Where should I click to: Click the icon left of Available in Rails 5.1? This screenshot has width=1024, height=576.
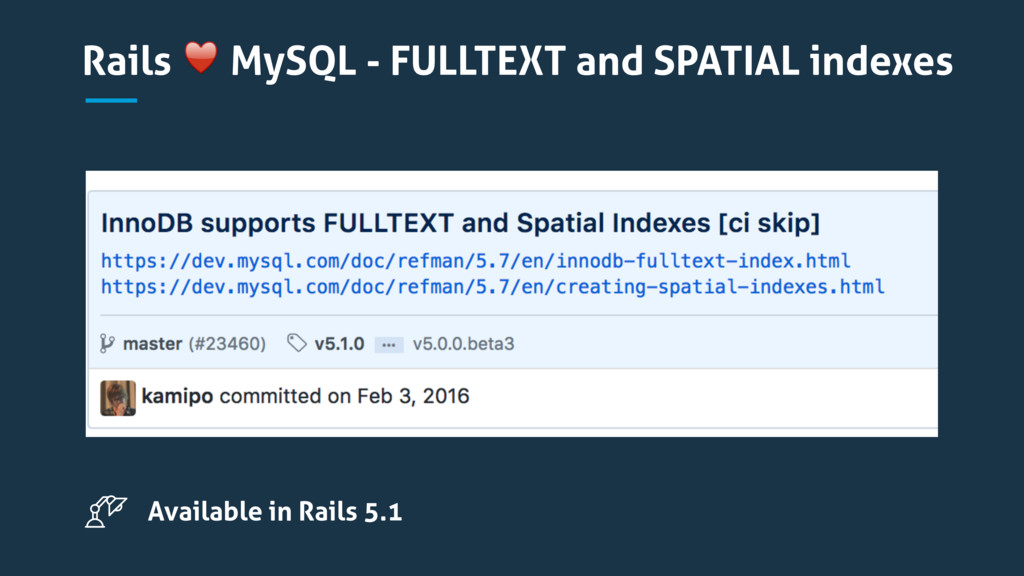coord(106,511)
